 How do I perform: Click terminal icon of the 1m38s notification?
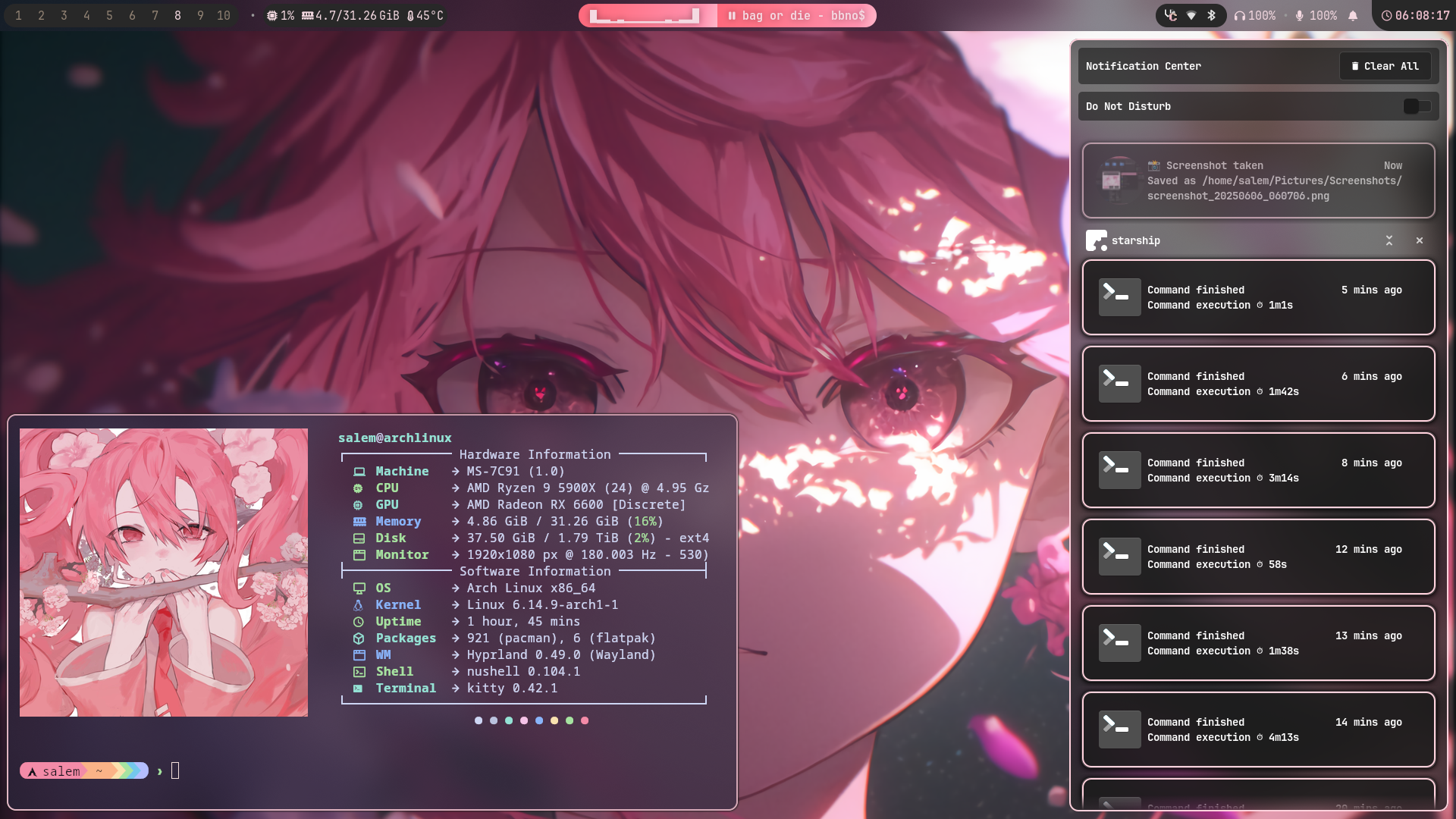click(x=1120, y=643)
